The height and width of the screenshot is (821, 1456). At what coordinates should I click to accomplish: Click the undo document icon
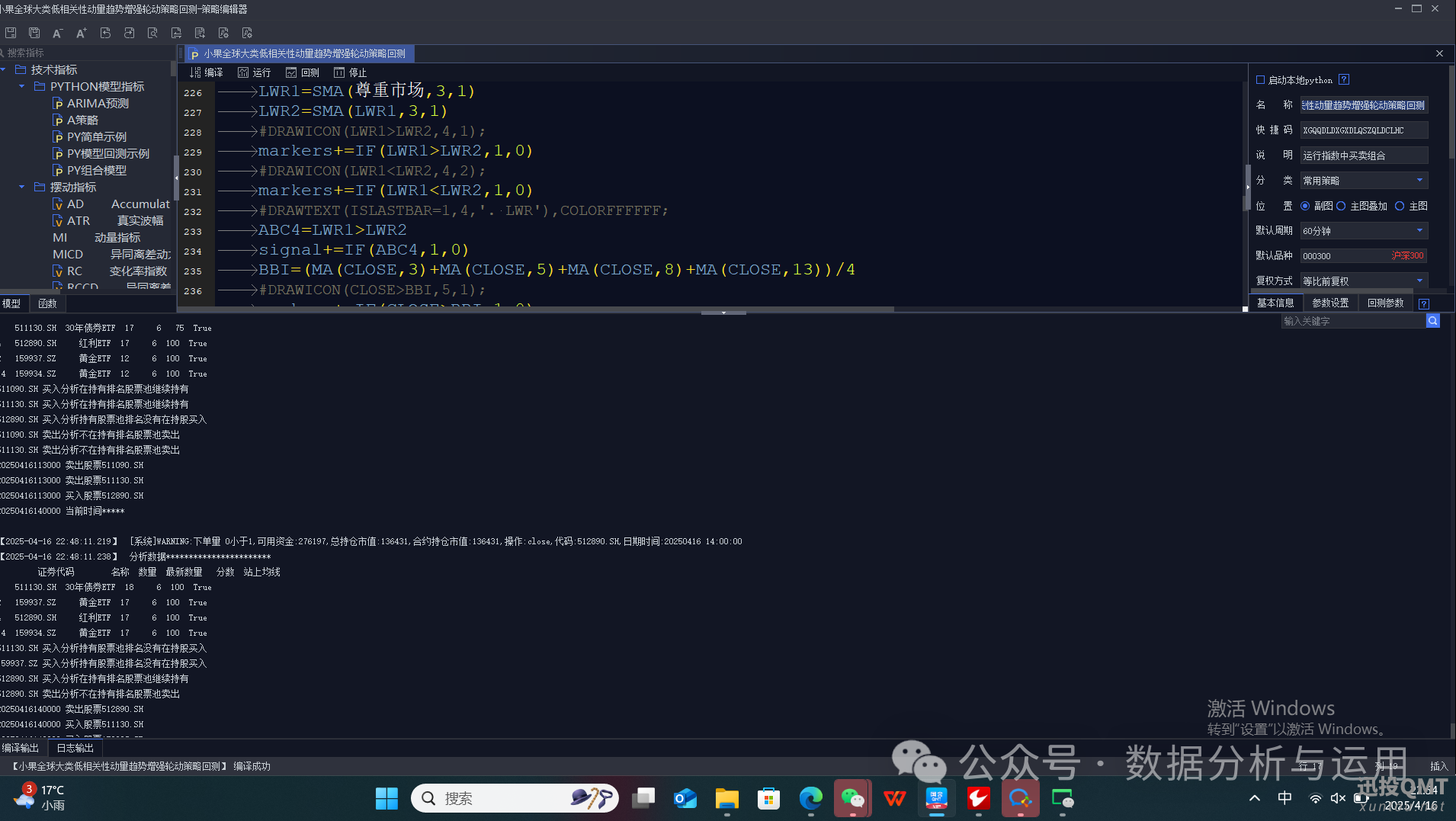click(x=105, y=33)
